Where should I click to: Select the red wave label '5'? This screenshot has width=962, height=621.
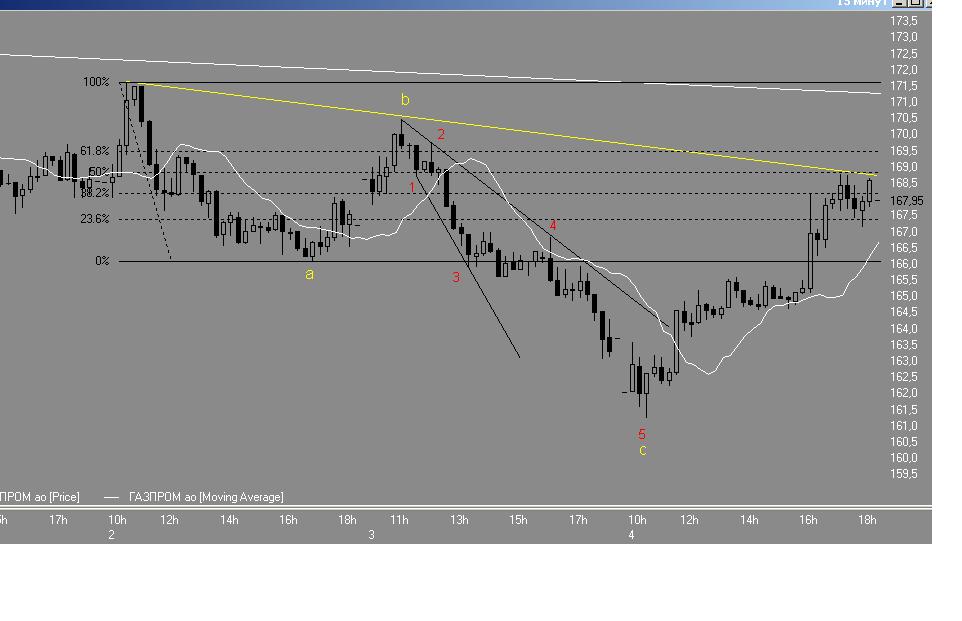[x=642, y=434]
